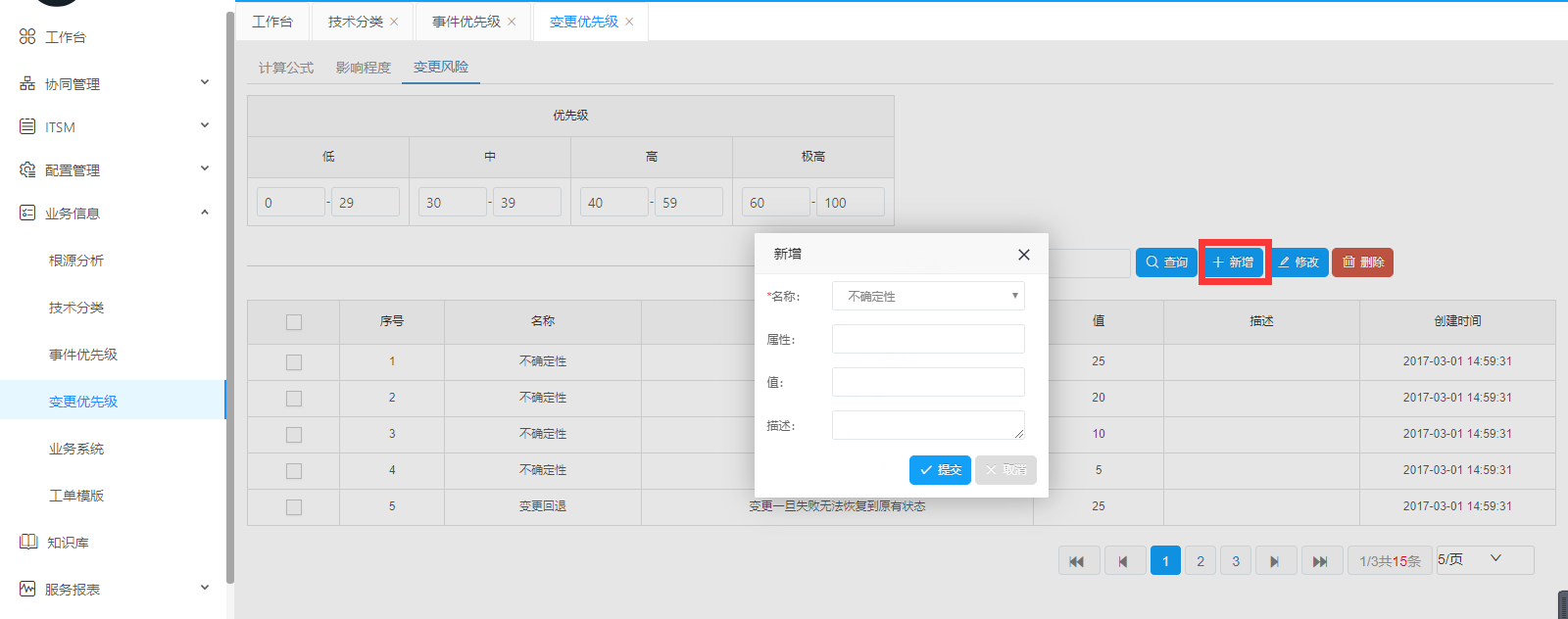Toggle the select-all header checkbox
1568x619 pixels.
(294, 322)
